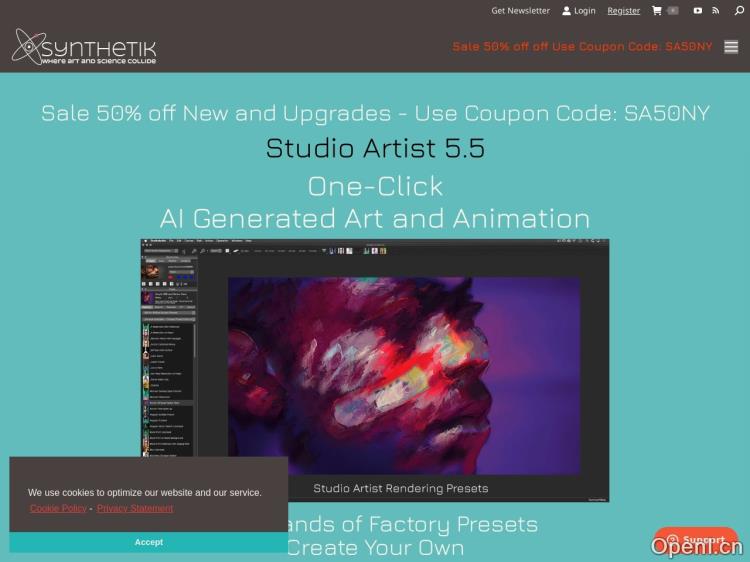The height and width of the screenshot is (562, 750).
Task: Click the search magnifier icon
Action: (x=740, y=11)
